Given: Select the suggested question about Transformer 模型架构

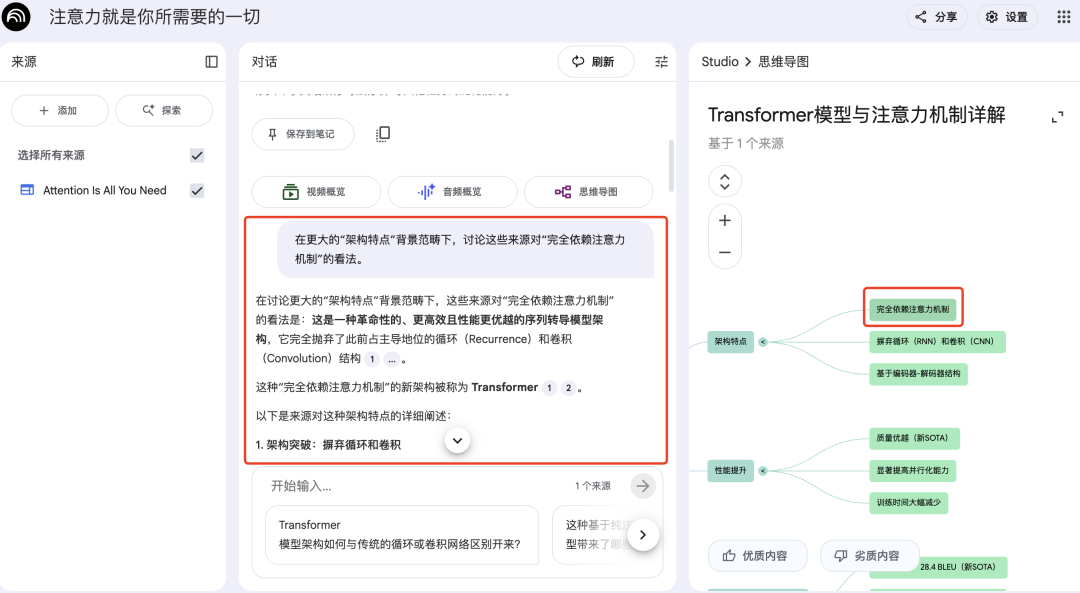Looking at the screenshot, I should click(402, 535).
